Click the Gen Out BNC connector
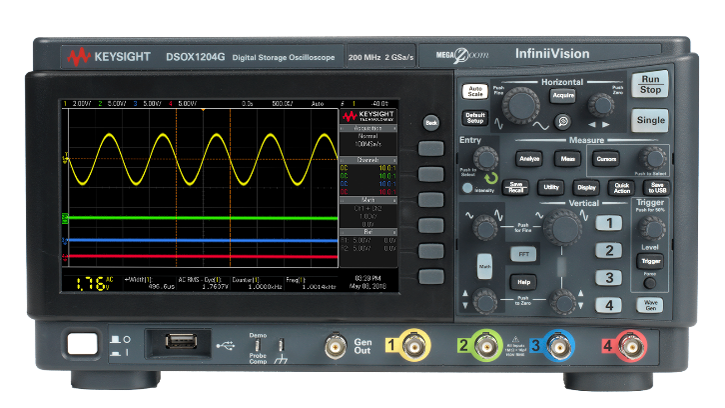 point(336,346)
